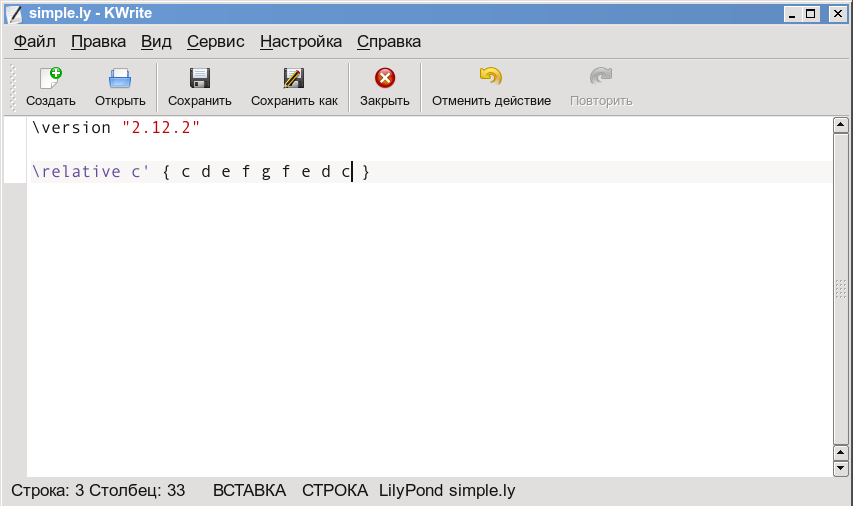Open the Вид menu
Image resolution: width=853 pixels, height=506 pixels.
[x=156, y=41]
